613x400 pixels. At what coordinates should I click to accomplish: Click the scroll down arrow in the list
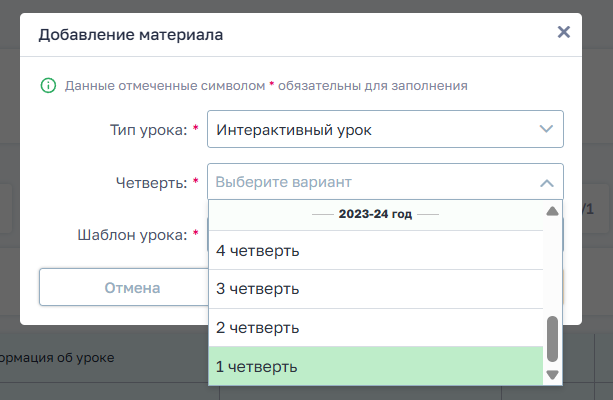coord(552,375)
